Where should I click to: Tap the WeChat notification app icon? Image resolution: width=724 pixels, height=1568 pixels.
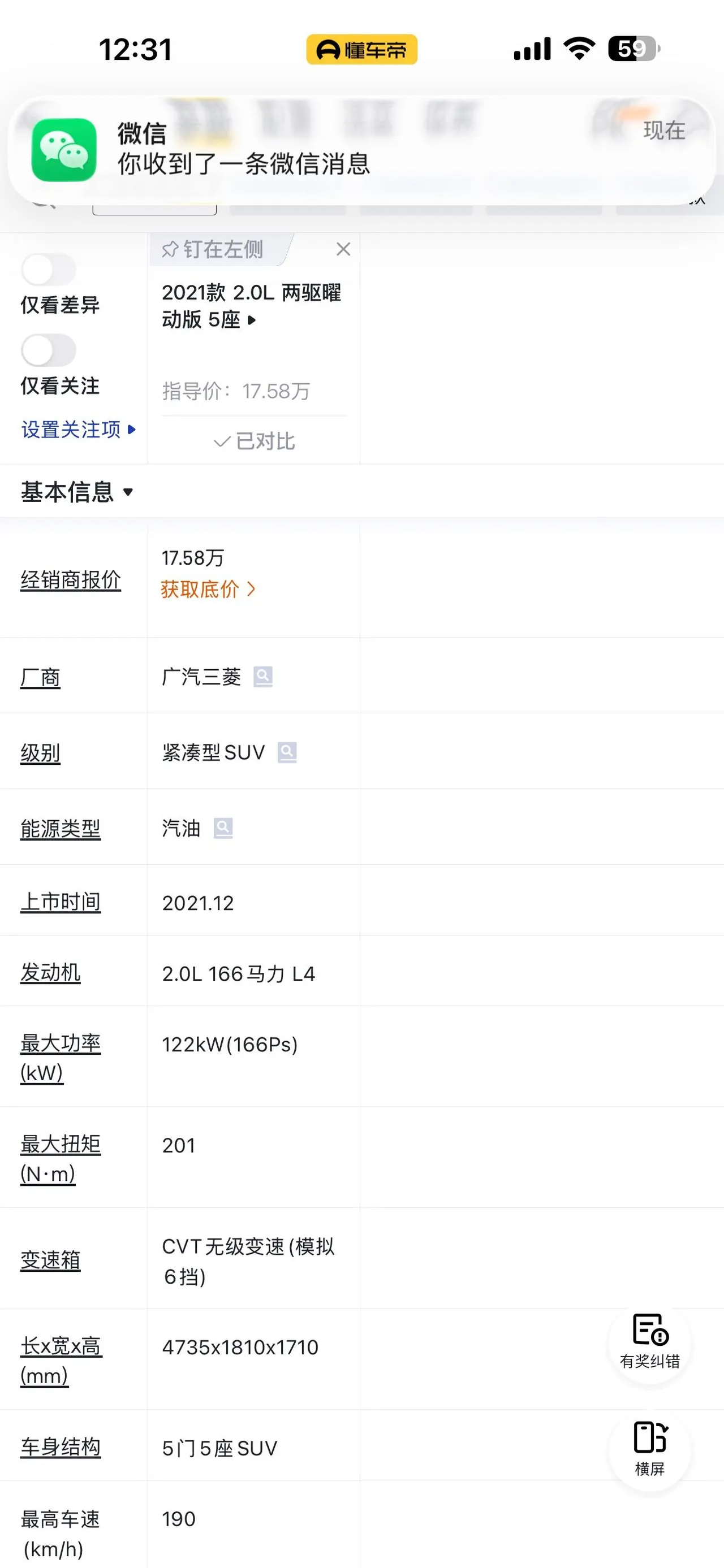(64, 150)
